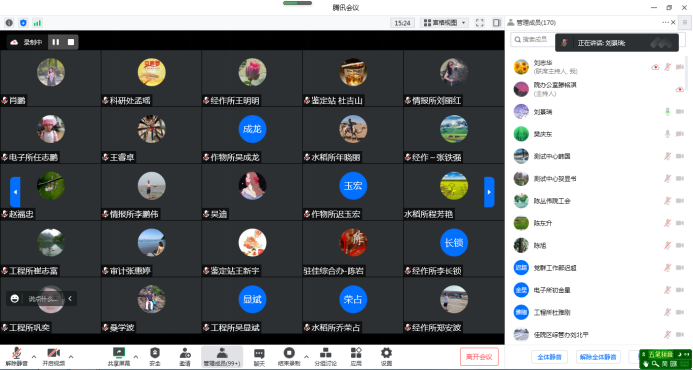
Task: Click the 全体静音 mute all button
Action: coord(549,357)
